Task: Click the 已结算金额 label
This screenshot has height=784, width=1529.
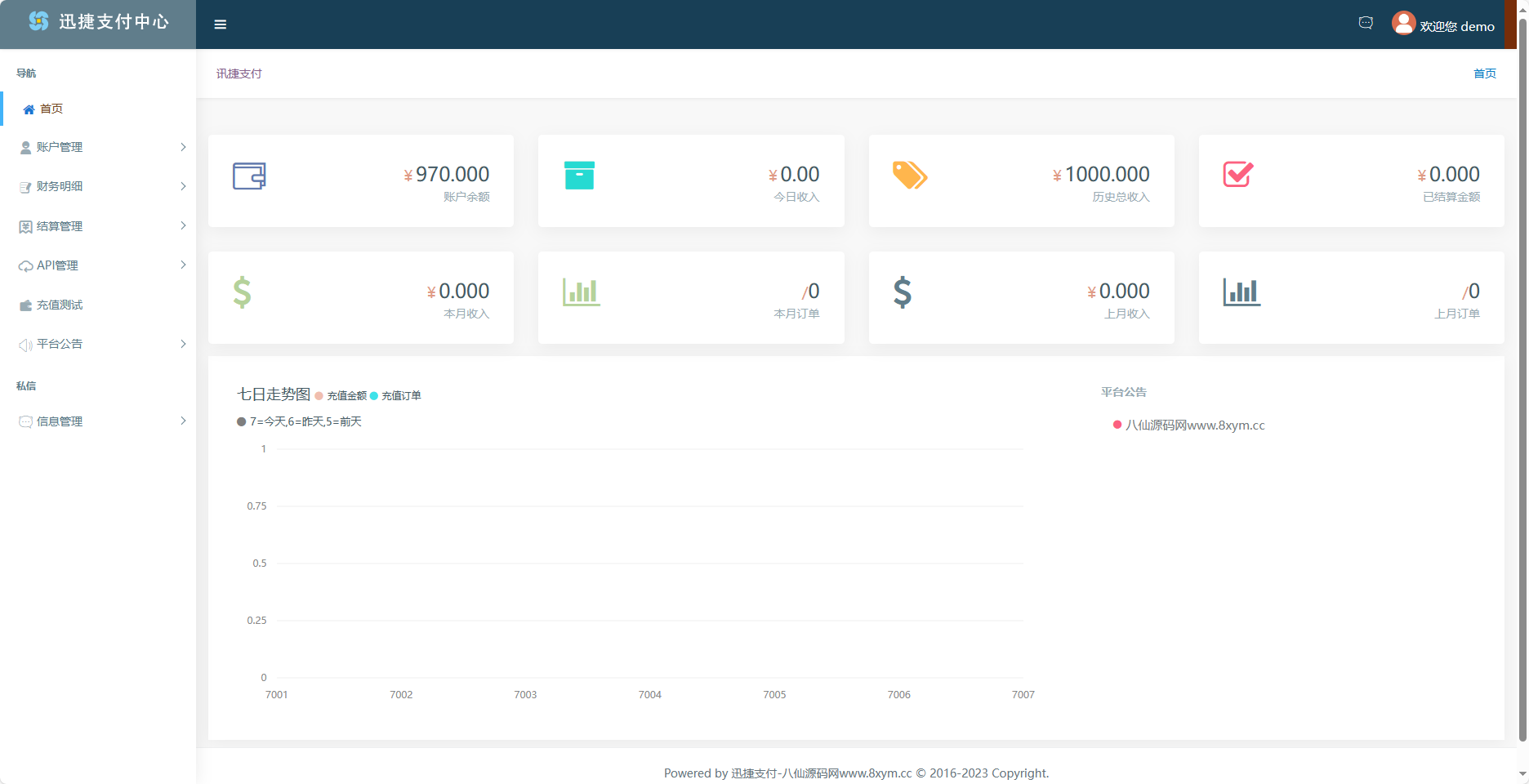Action: click(1451, 197)
